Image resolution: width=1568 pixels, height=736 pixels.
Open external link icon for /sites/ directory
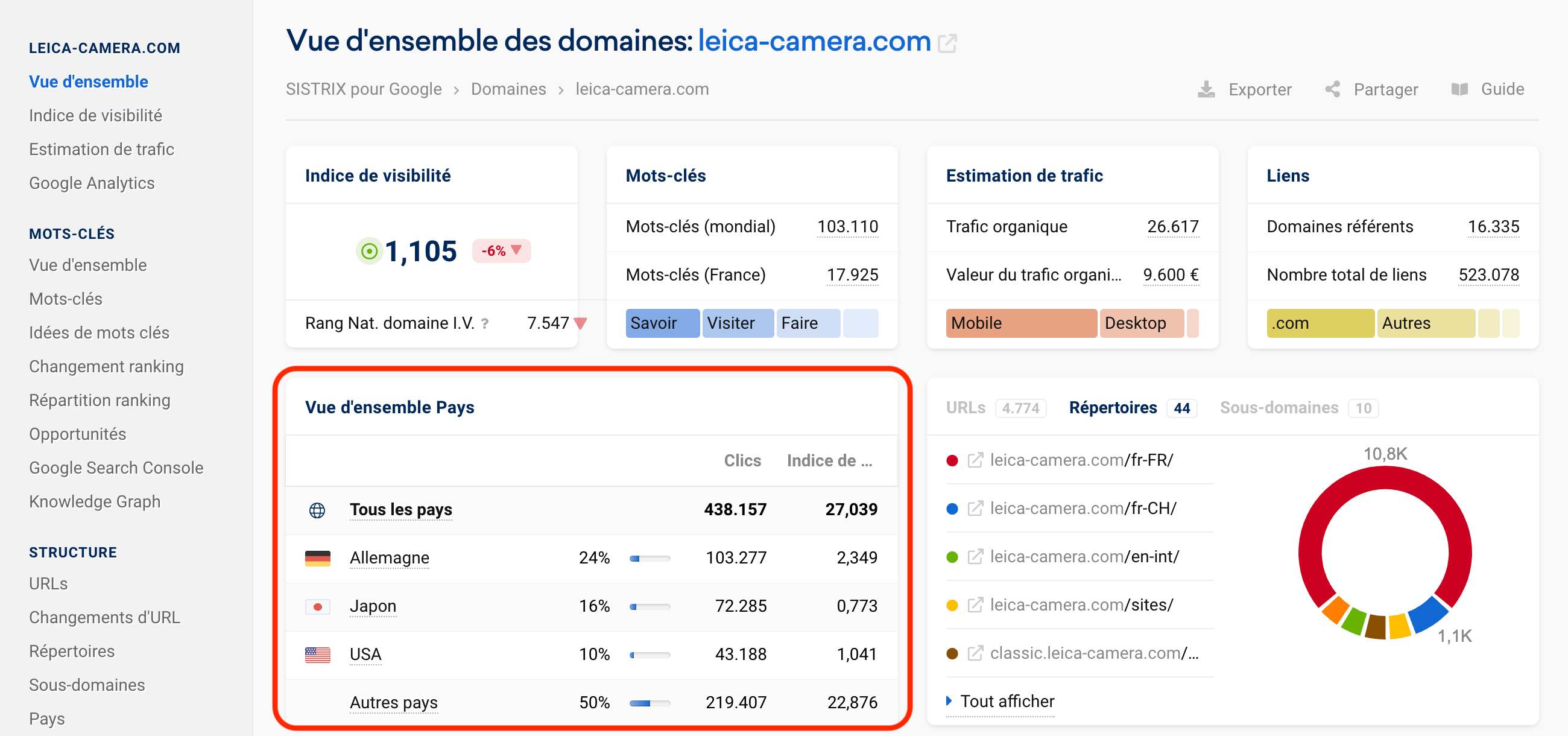coord(975,605)
